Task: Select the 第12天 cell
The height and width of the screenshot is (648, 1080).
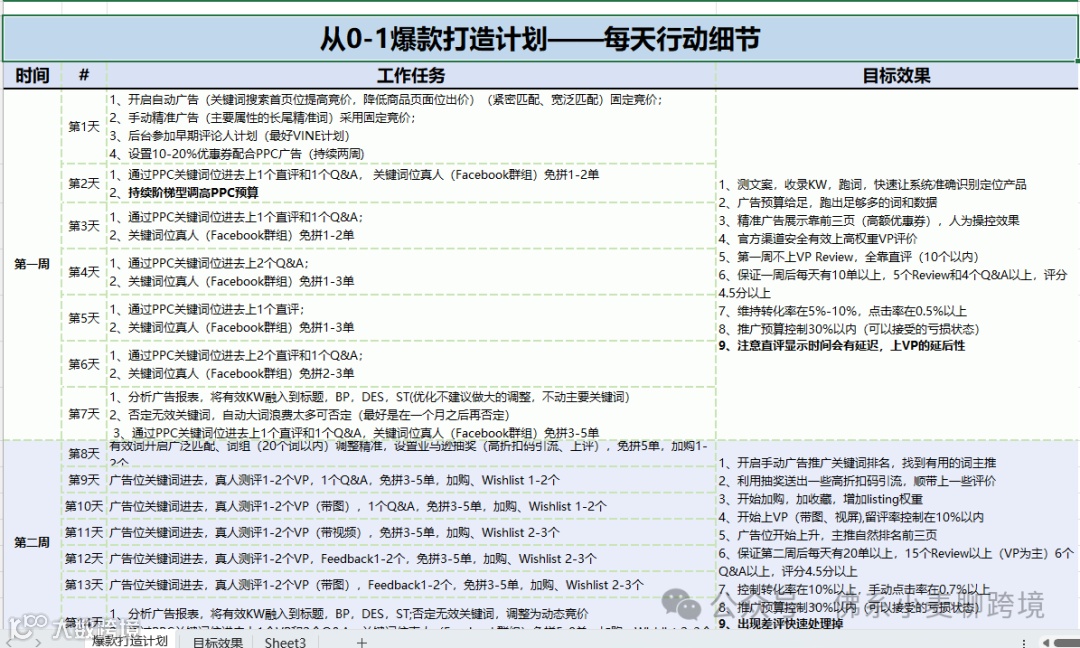Action: tap(84, 558)
